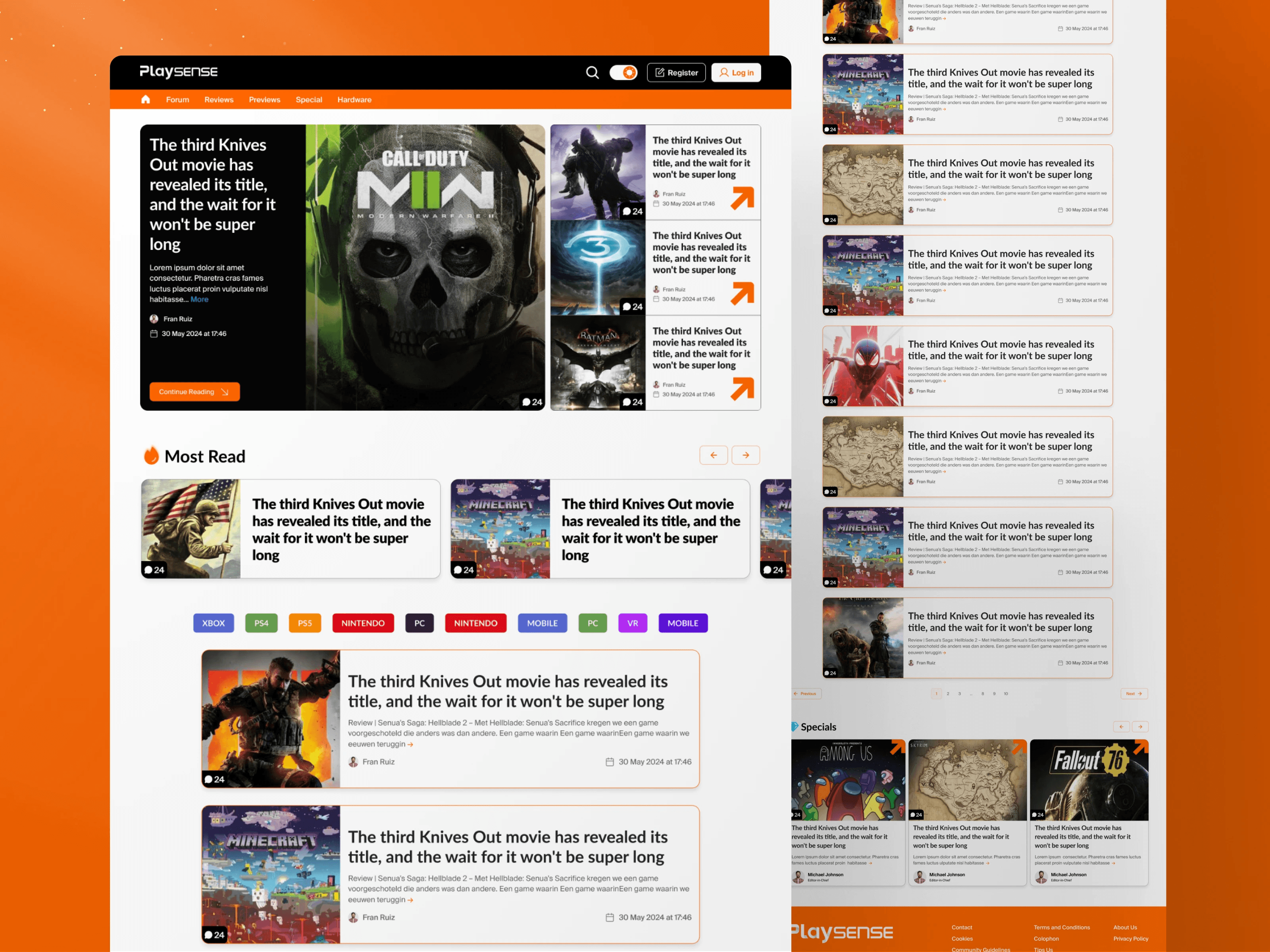Open the Hardware menu item
Screen dimensions: 1270x952
tap(354, 100)
